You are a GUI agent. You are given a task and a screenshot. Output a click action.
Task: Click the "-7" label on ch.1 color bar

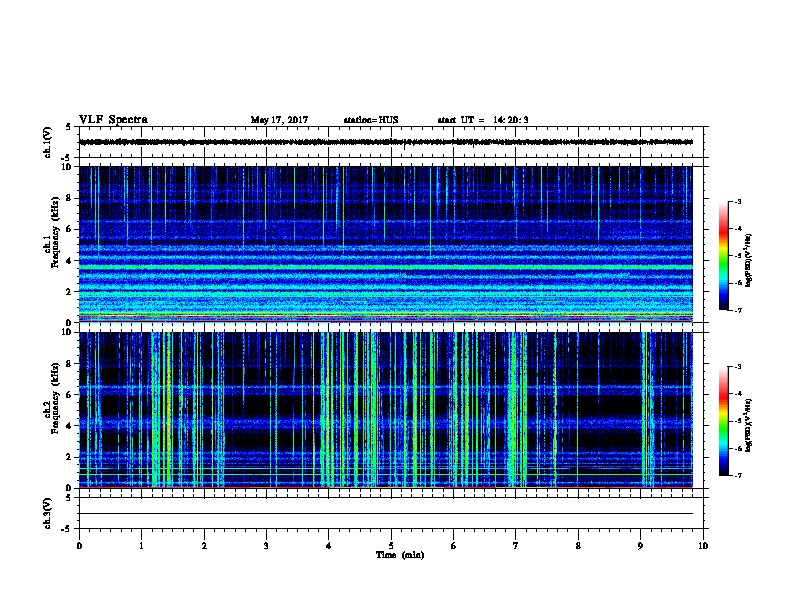[x=738, y=310]
